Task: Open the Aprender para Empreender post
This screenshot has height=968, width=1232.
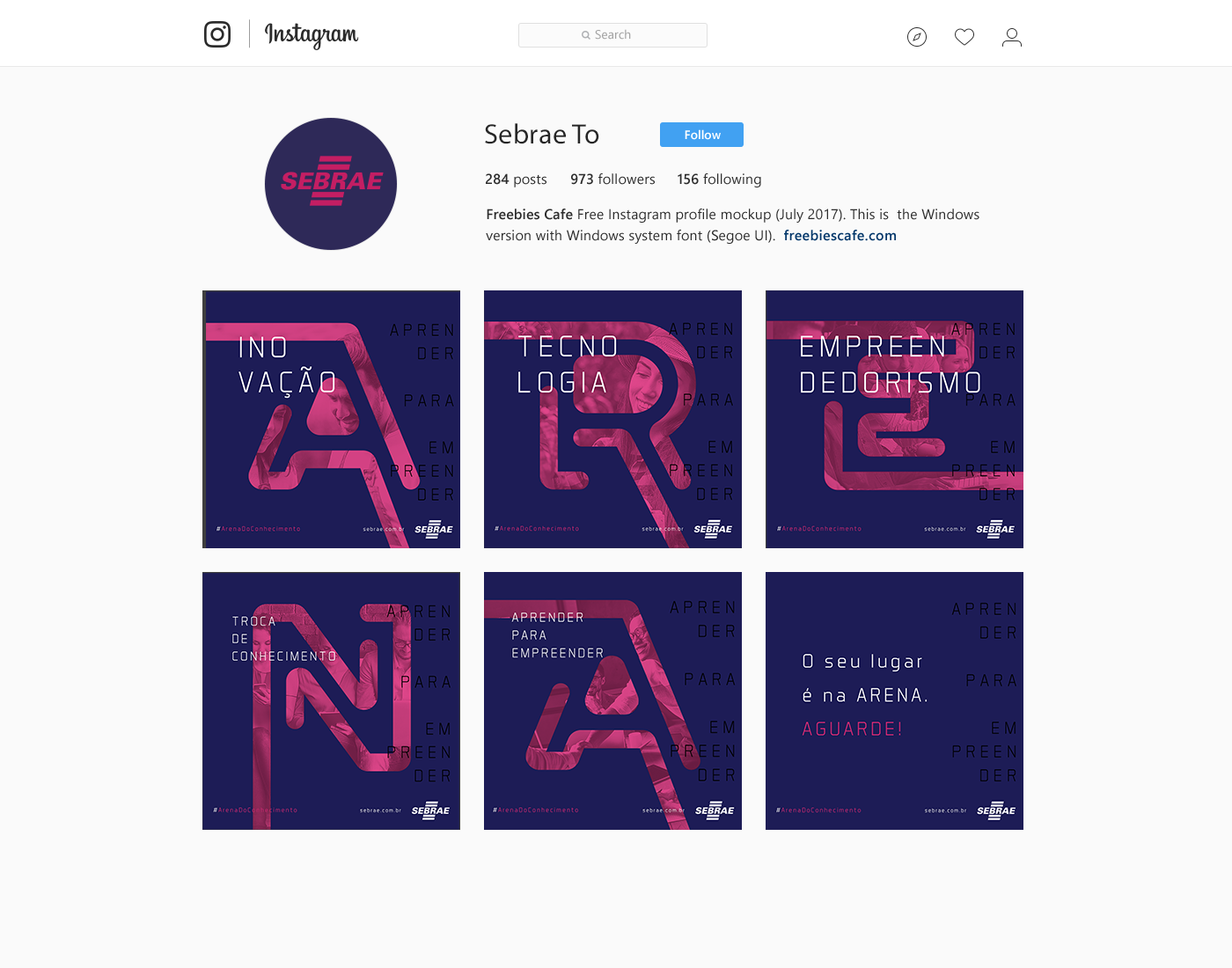Action: 612,700
